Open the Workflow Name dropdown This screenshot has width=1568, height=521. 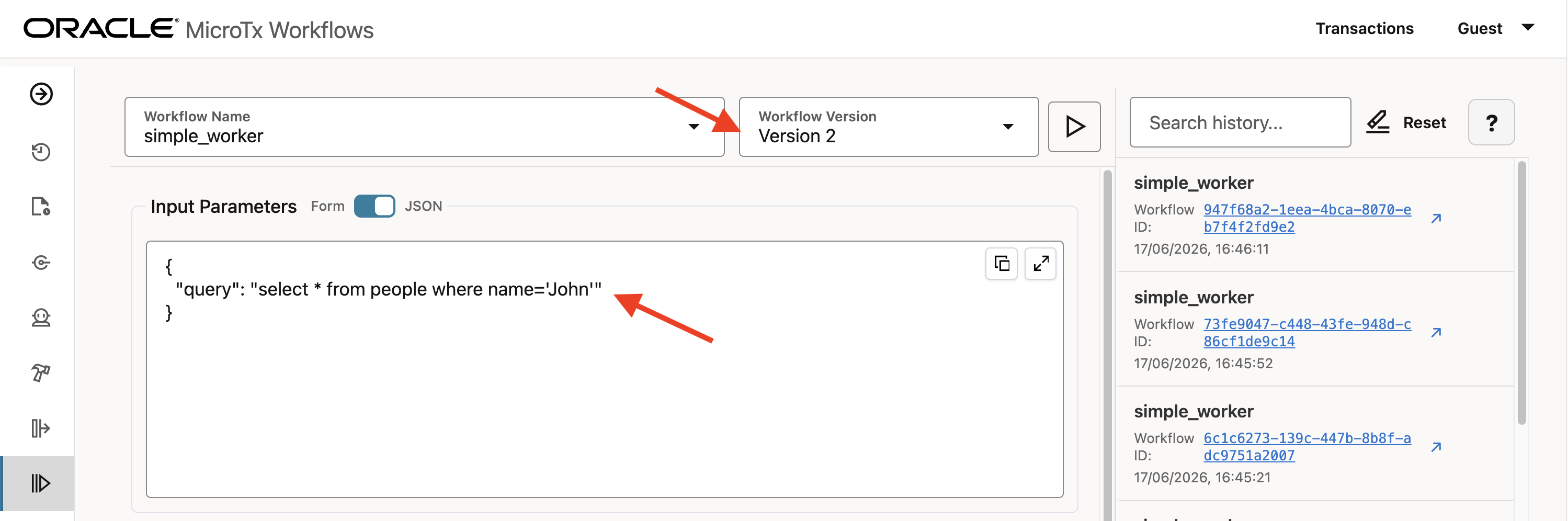tap(424, 127)
